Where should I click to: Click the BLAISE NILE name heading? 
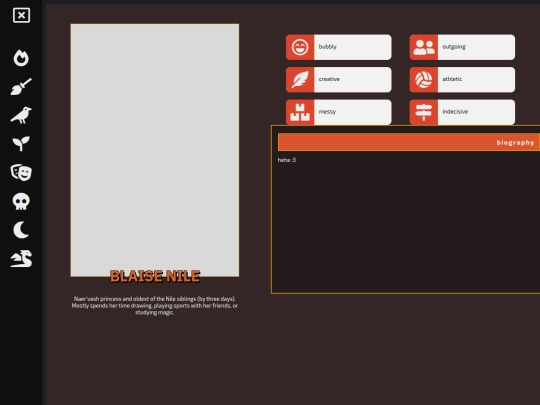[155, 276]
